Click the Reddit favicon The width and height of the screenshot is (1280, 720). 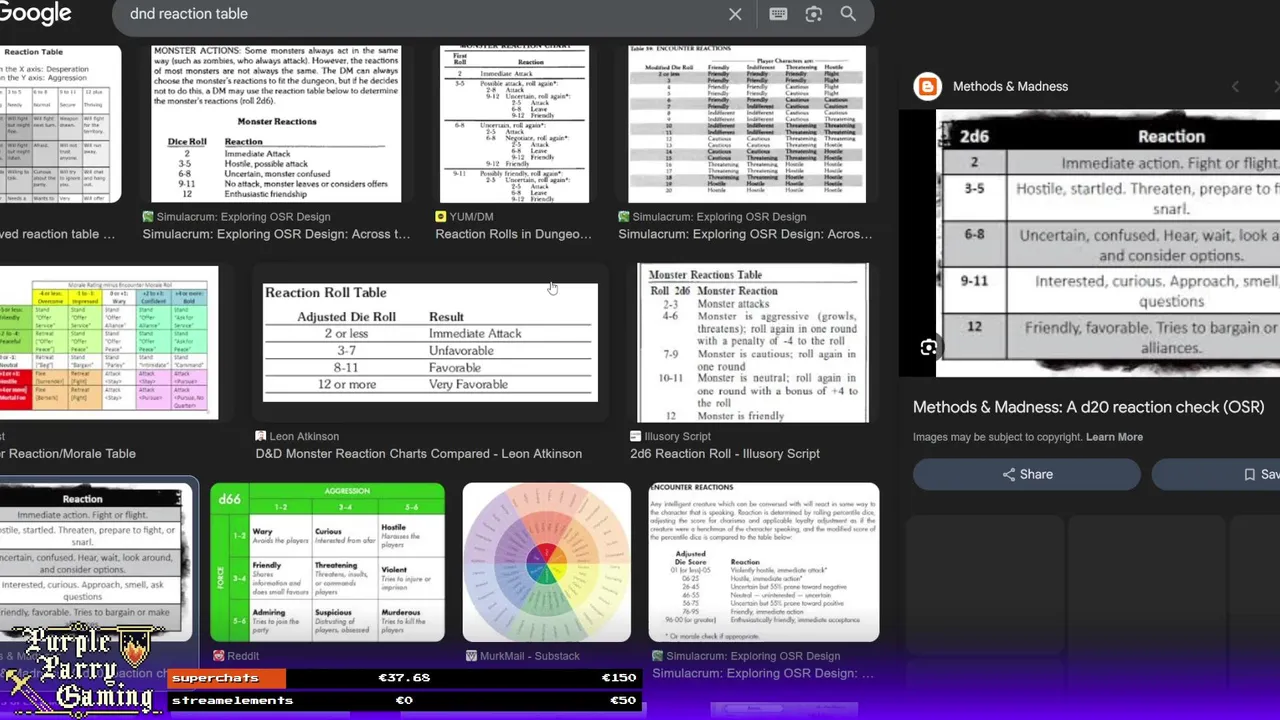tap(218, 656)
